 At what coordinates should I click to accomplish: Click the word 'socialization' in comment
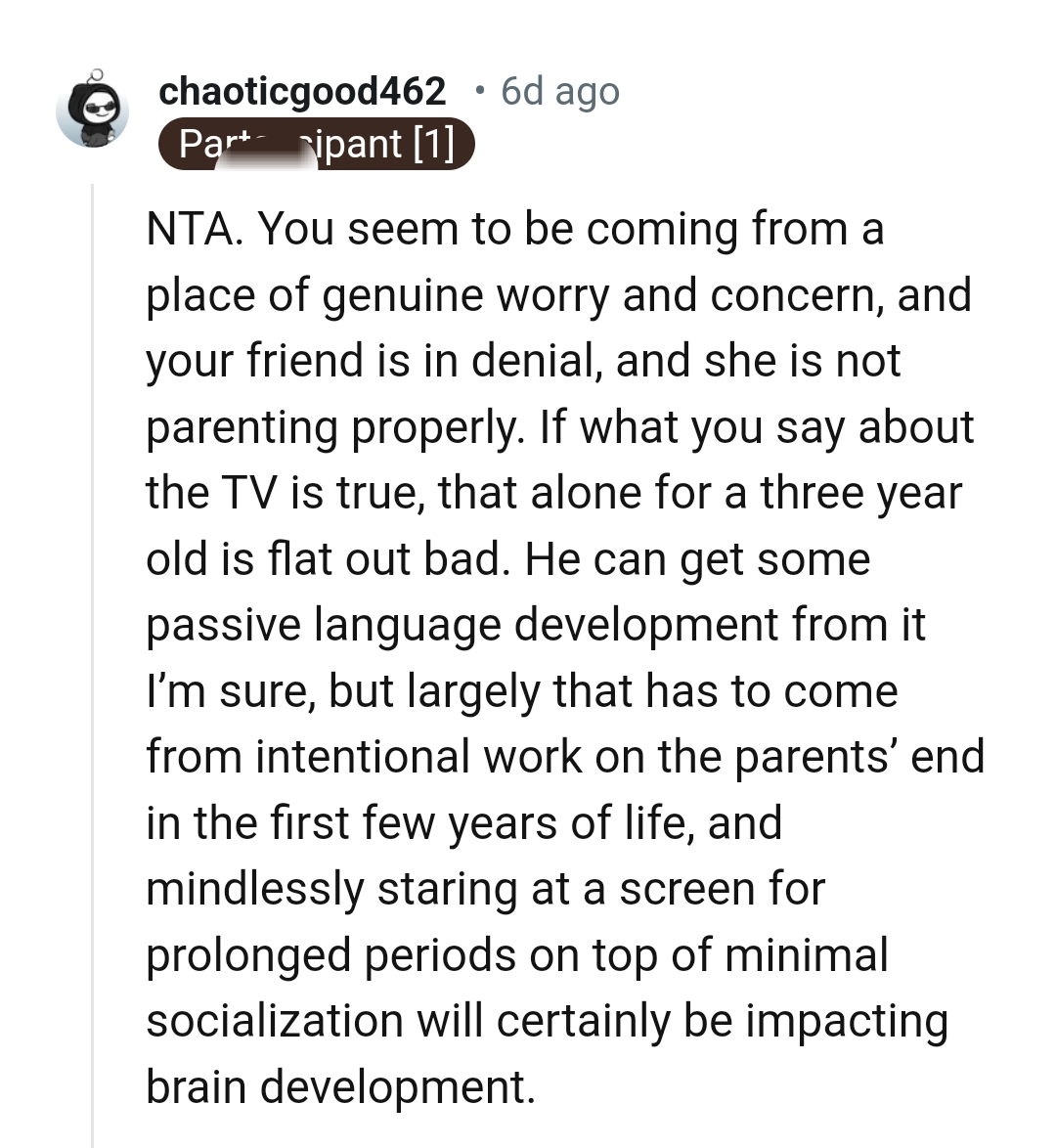pyautogui.click(x=274, y=1021)
